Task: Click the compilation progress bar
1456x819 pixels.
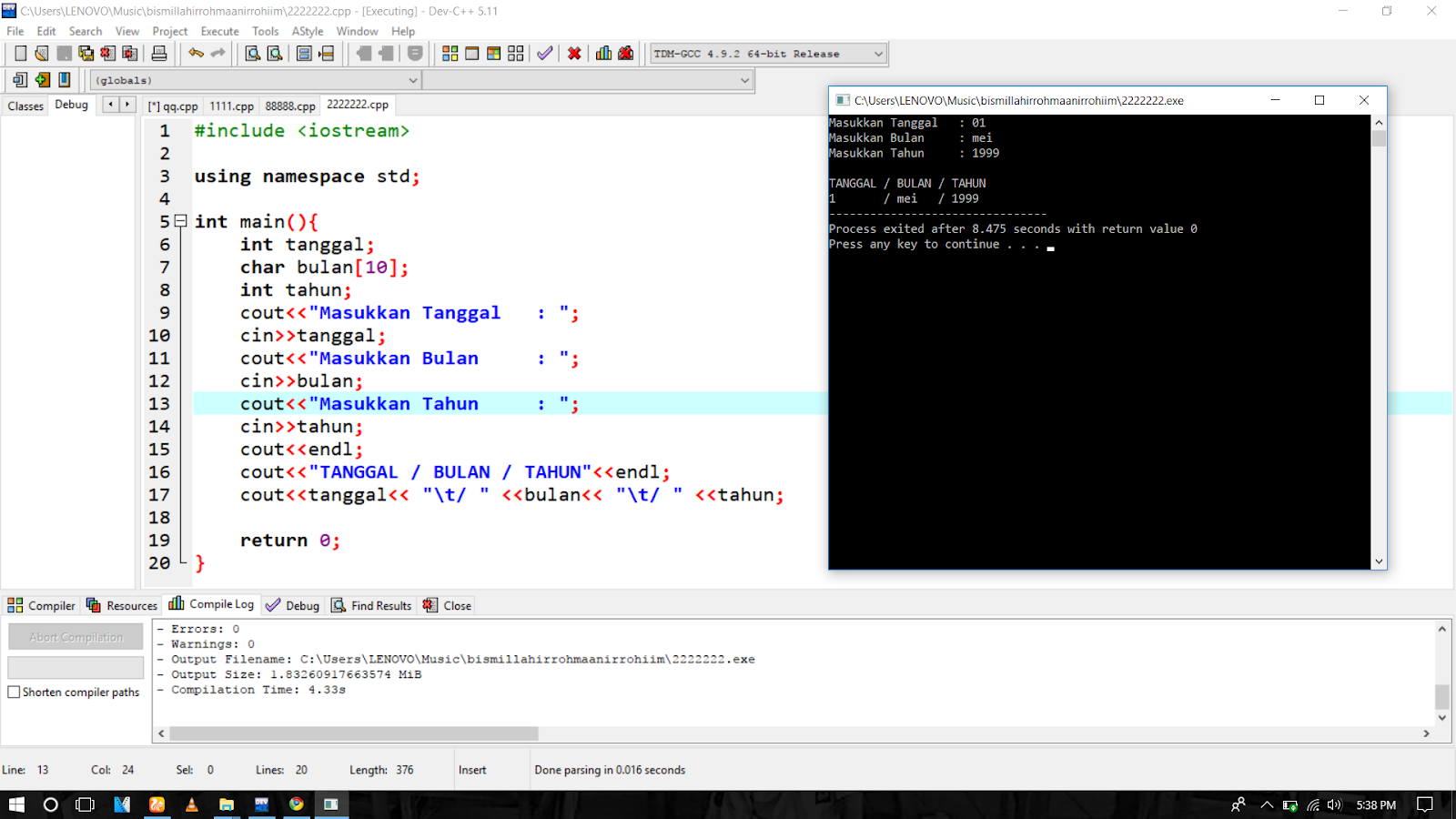Action: coord(76,668)
